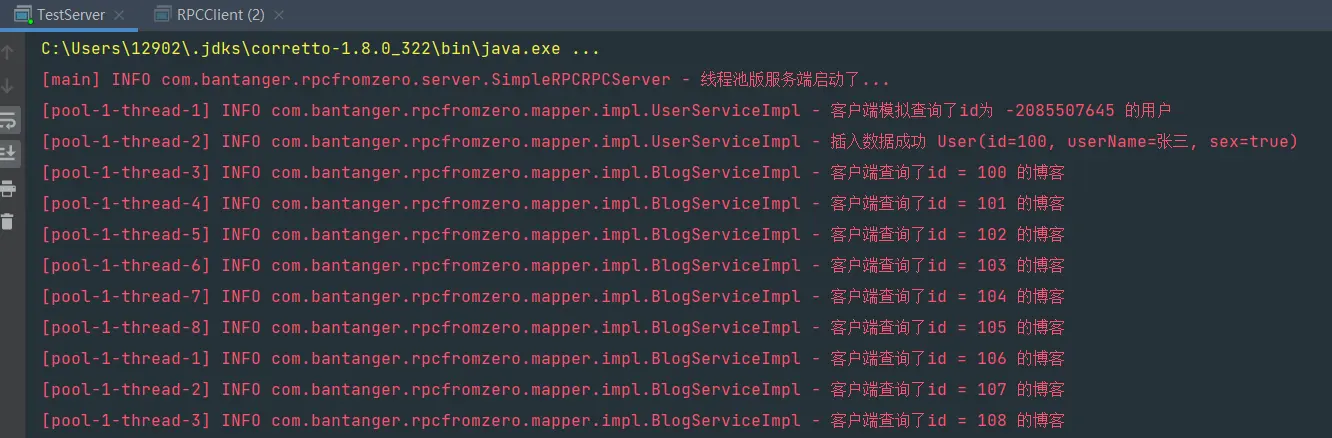
Task: Switch to the RPCClient (2) tab
Action: 220,15
